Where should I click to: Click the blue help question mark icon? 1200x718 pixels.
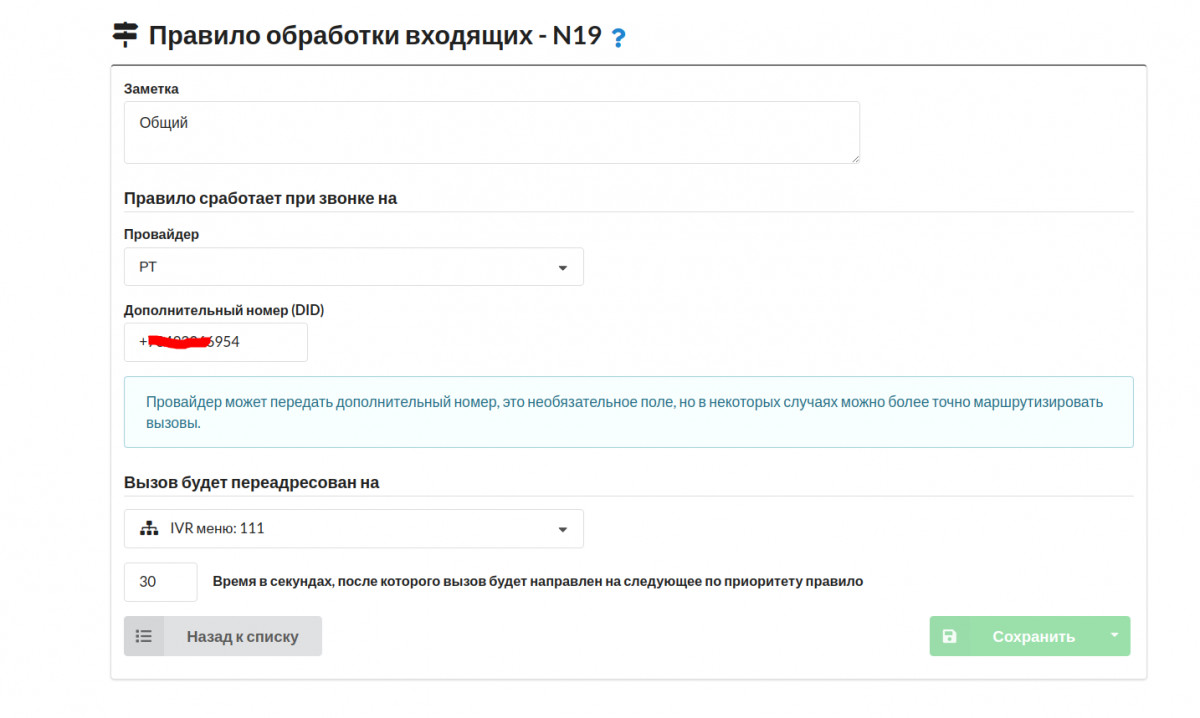(x=618, y=38)
